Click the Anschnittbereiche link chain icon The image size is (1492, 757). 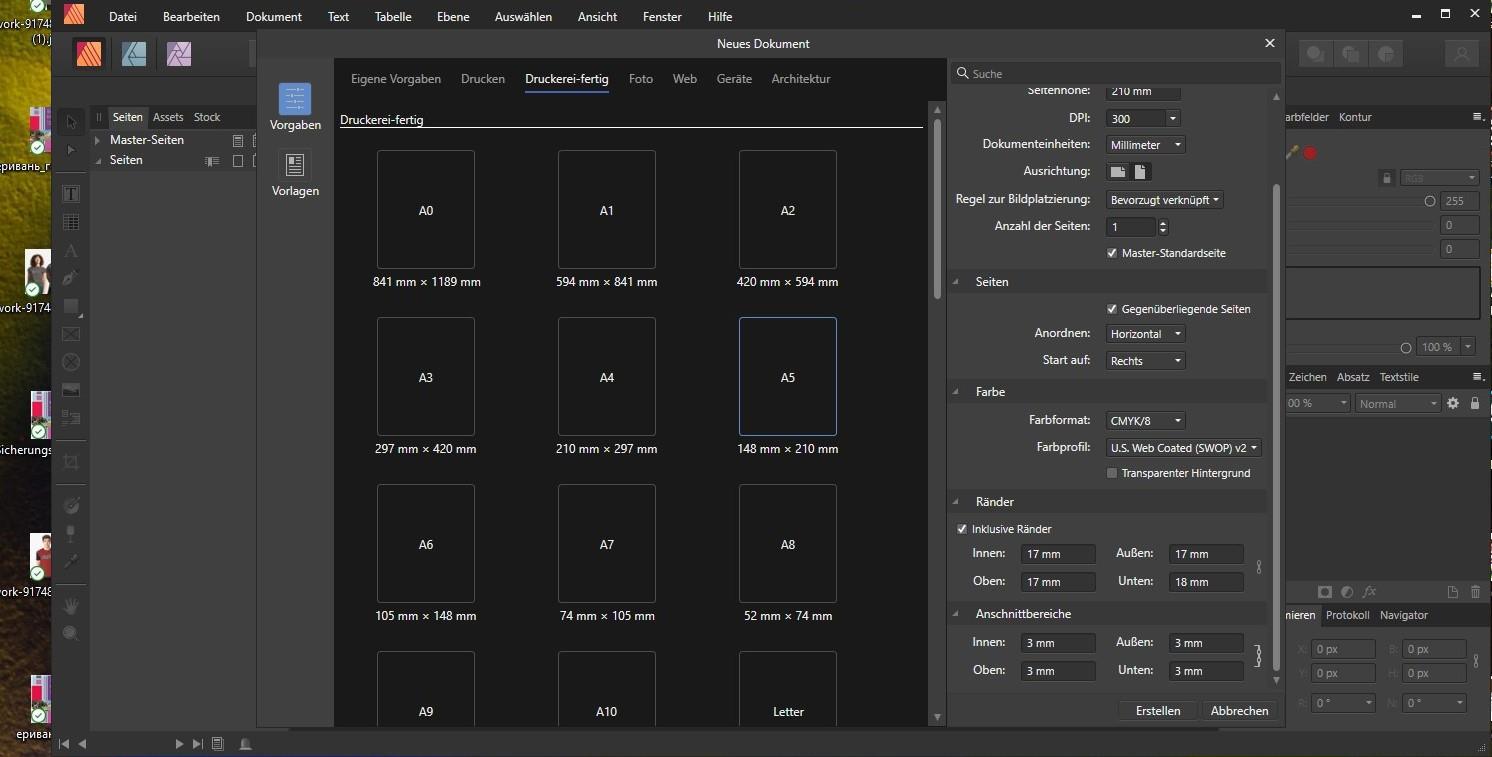point(1258,656)
